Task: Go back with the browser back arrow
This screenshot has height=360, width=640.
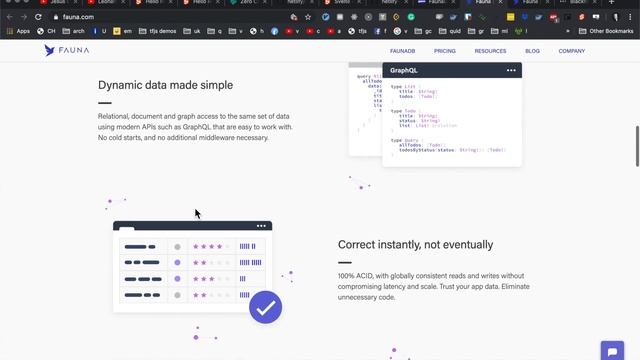Action: (x=9, y=17)
